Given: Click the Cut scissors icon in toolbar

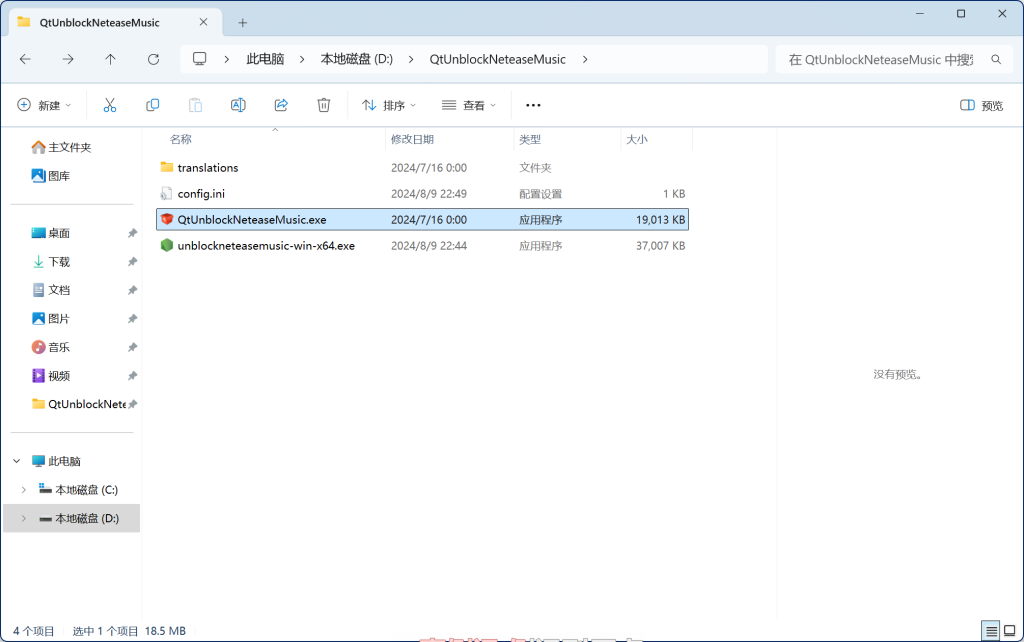Looking at the screenshot, I should pos(110,105).
